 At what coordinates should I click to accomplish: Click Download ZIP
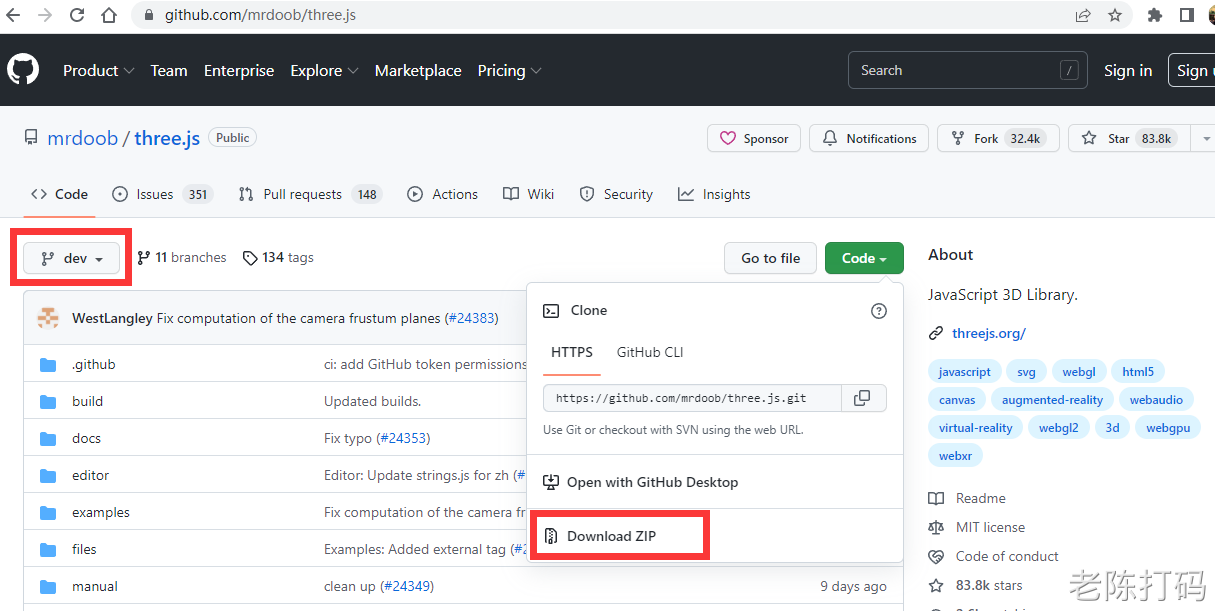point(611,536)
